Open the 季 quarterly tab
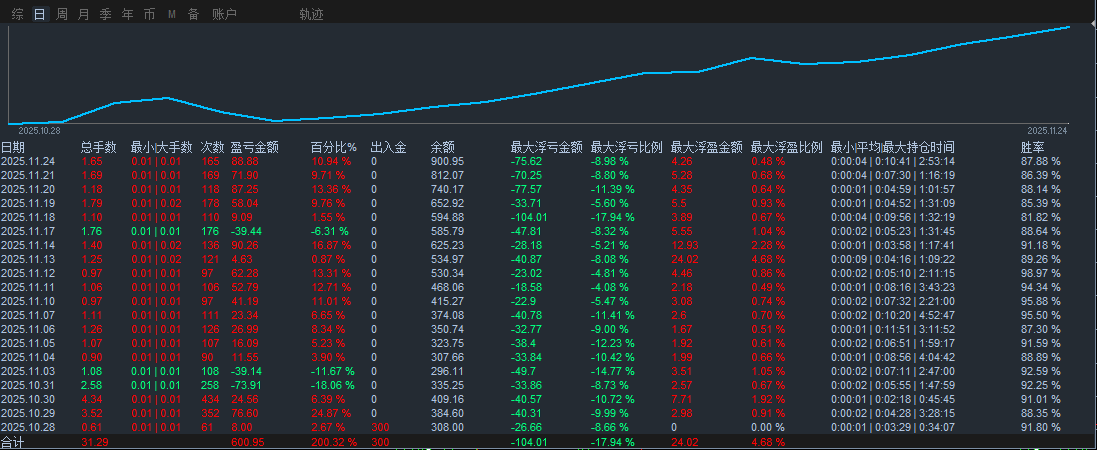The height and width of the screenshot is (450, 1097). [106, 14]
